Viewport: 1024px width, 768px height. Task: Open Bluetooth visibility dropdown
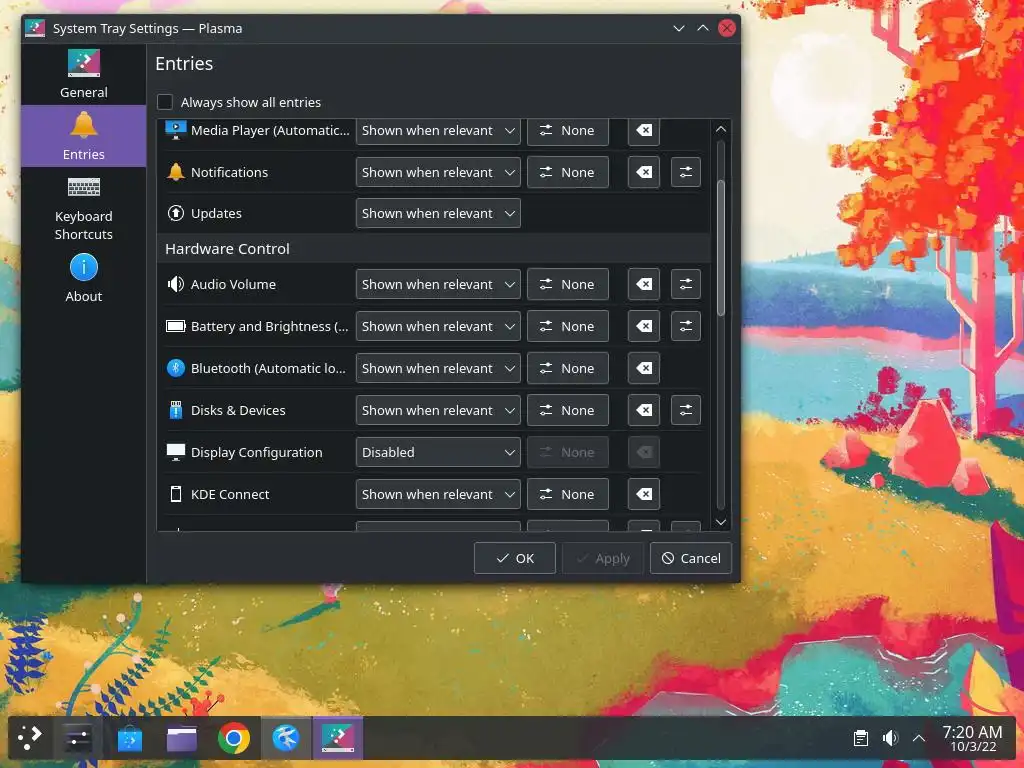[x=438, y=368]
